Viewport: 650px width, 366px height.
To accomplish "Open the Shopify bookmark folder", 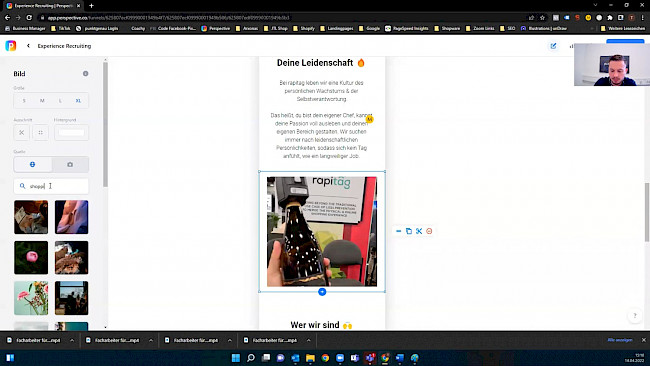I will click(304, 28).
